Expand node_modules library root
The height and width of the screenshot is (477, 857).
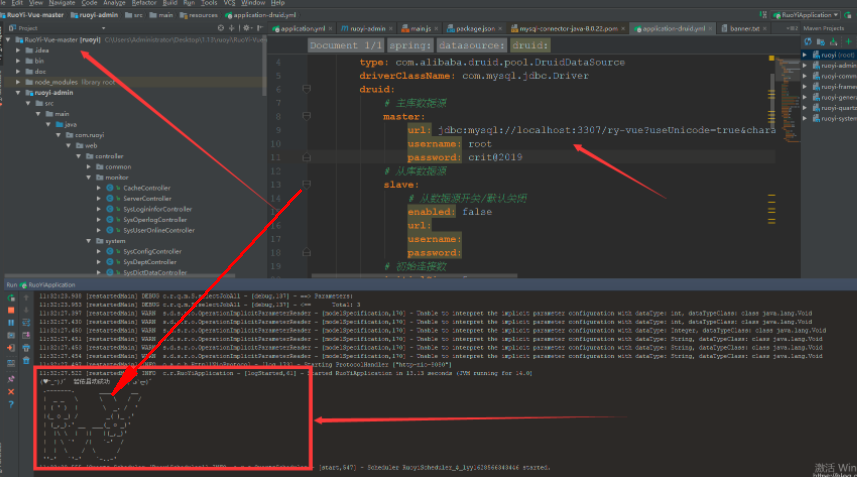point(18,82)
